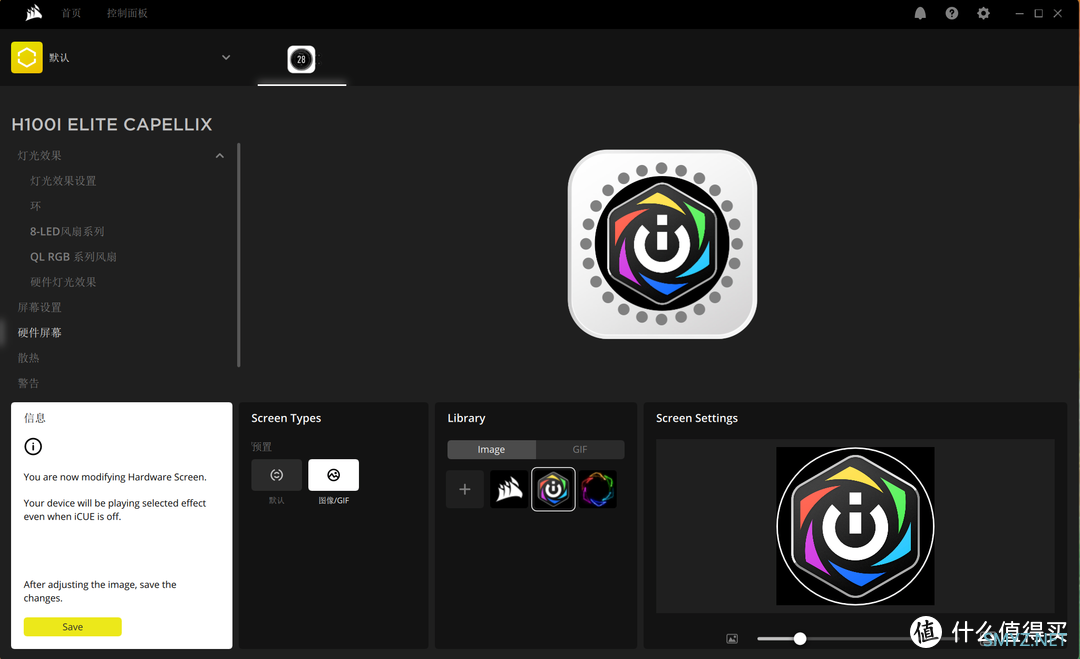Click the 'Screen Types' panel heading

tap(286, 418)
